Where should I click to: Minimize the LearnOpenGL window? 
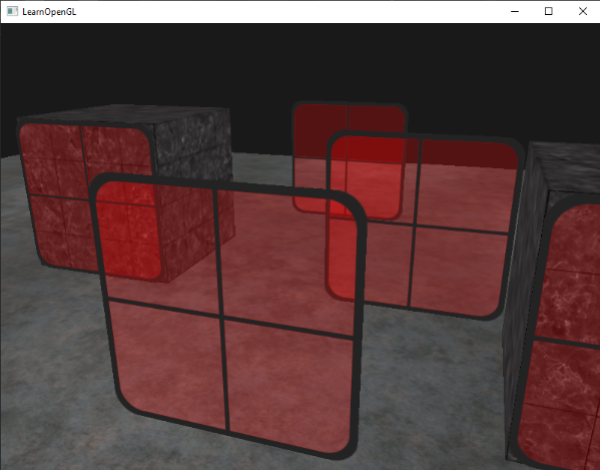515,11
